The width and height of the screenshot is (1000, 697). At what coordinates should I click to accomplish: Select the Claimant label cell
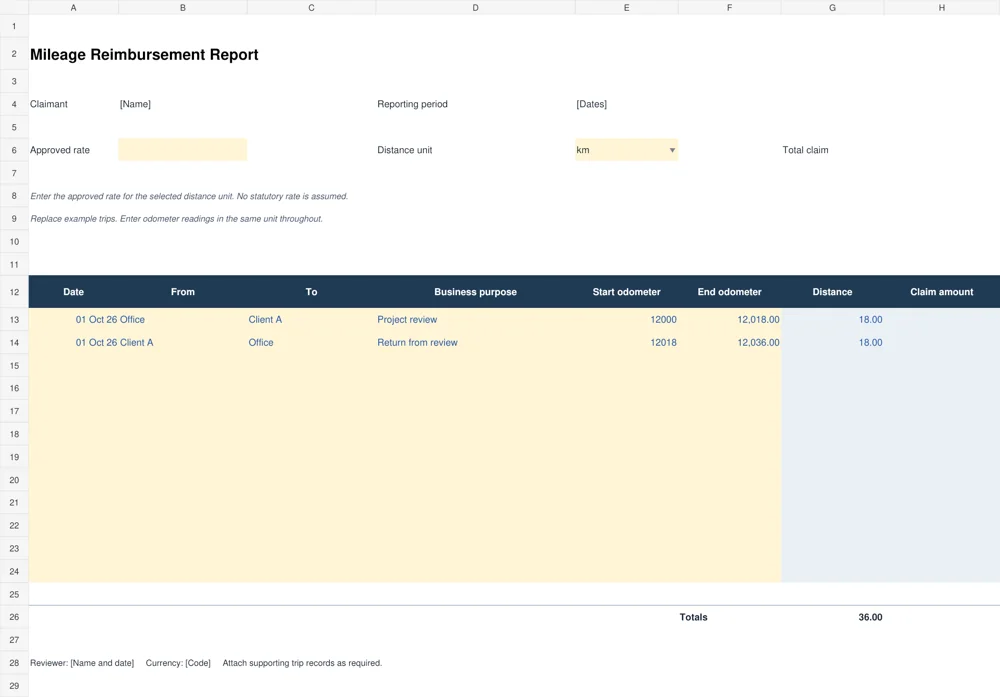click(48, 104)
